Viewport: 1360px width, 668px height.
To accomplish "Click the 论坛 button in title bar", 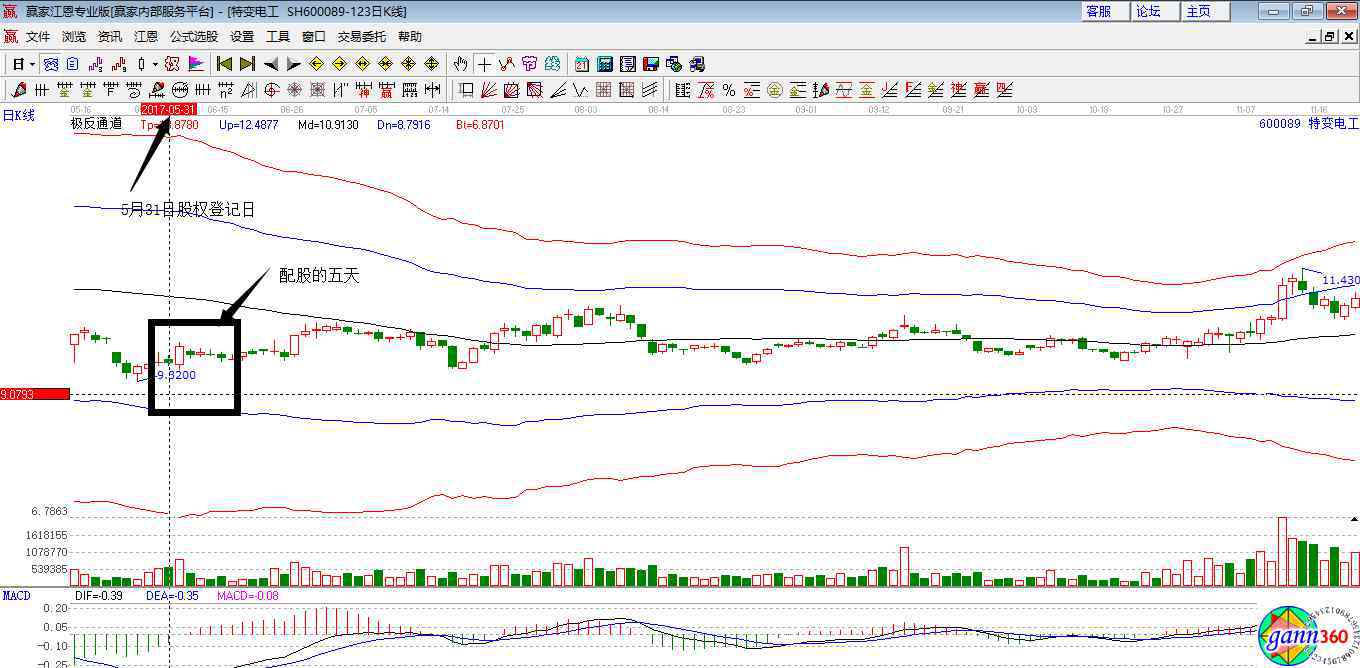I will 1156,11.
